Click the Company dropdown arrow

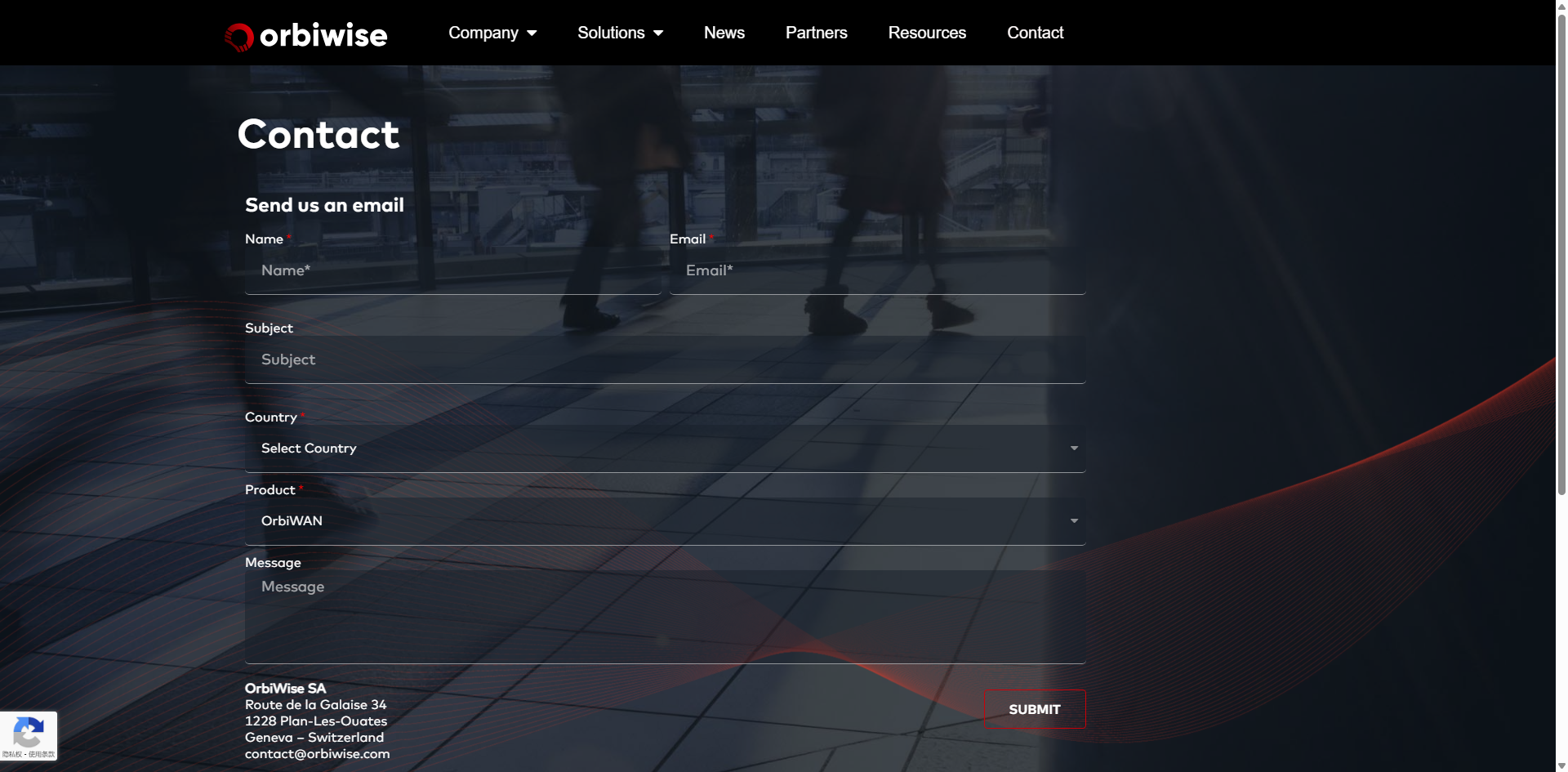click(x=532, y=33)
